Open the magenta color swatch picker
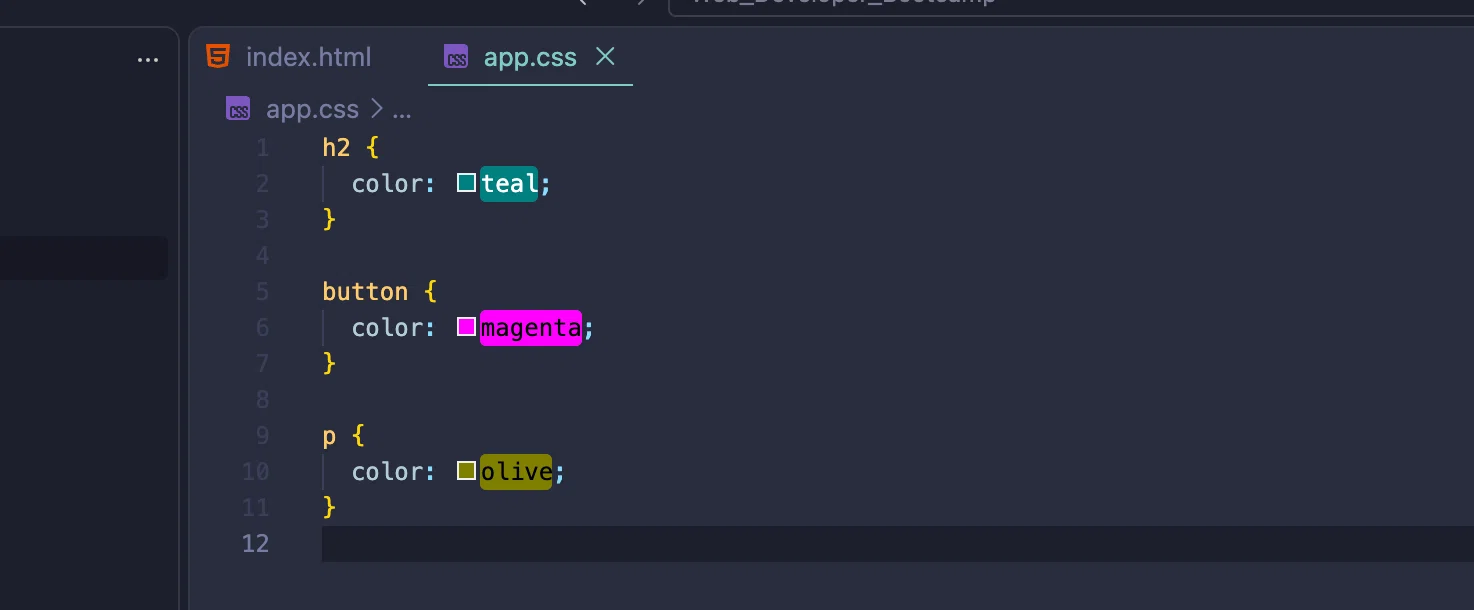 [466, 327]
